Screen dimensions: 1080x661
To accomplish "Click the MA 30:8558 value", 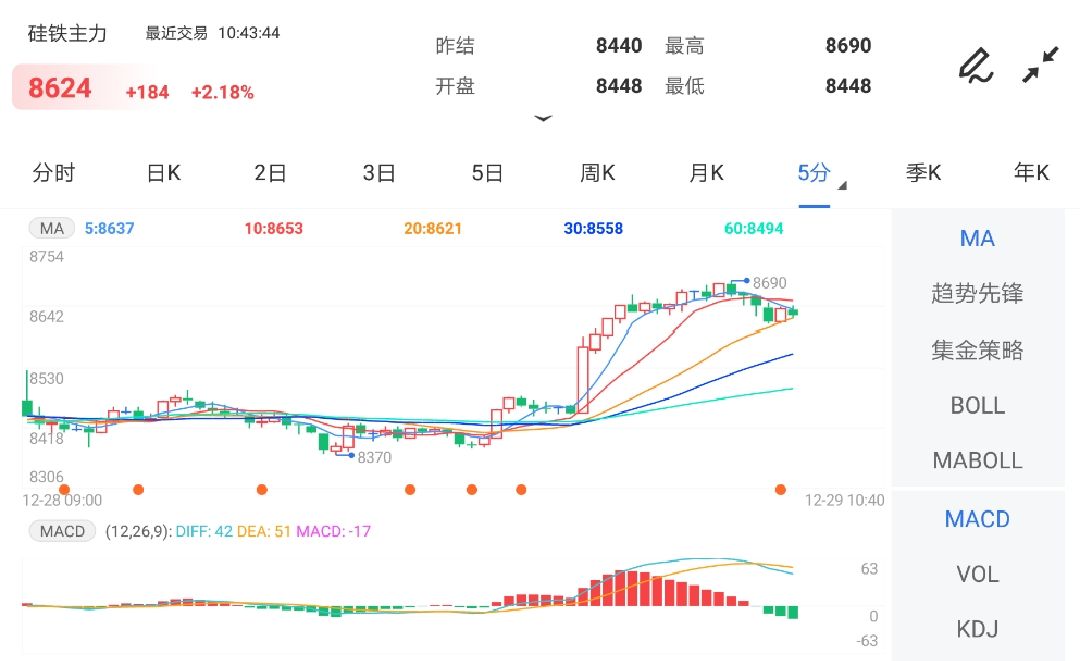I will click(593, 228).
